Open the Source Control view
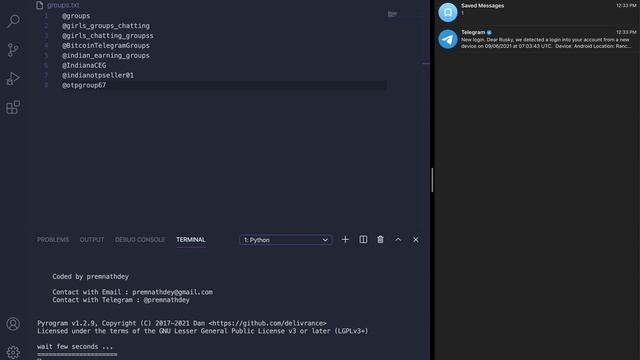 click(13, 50)
